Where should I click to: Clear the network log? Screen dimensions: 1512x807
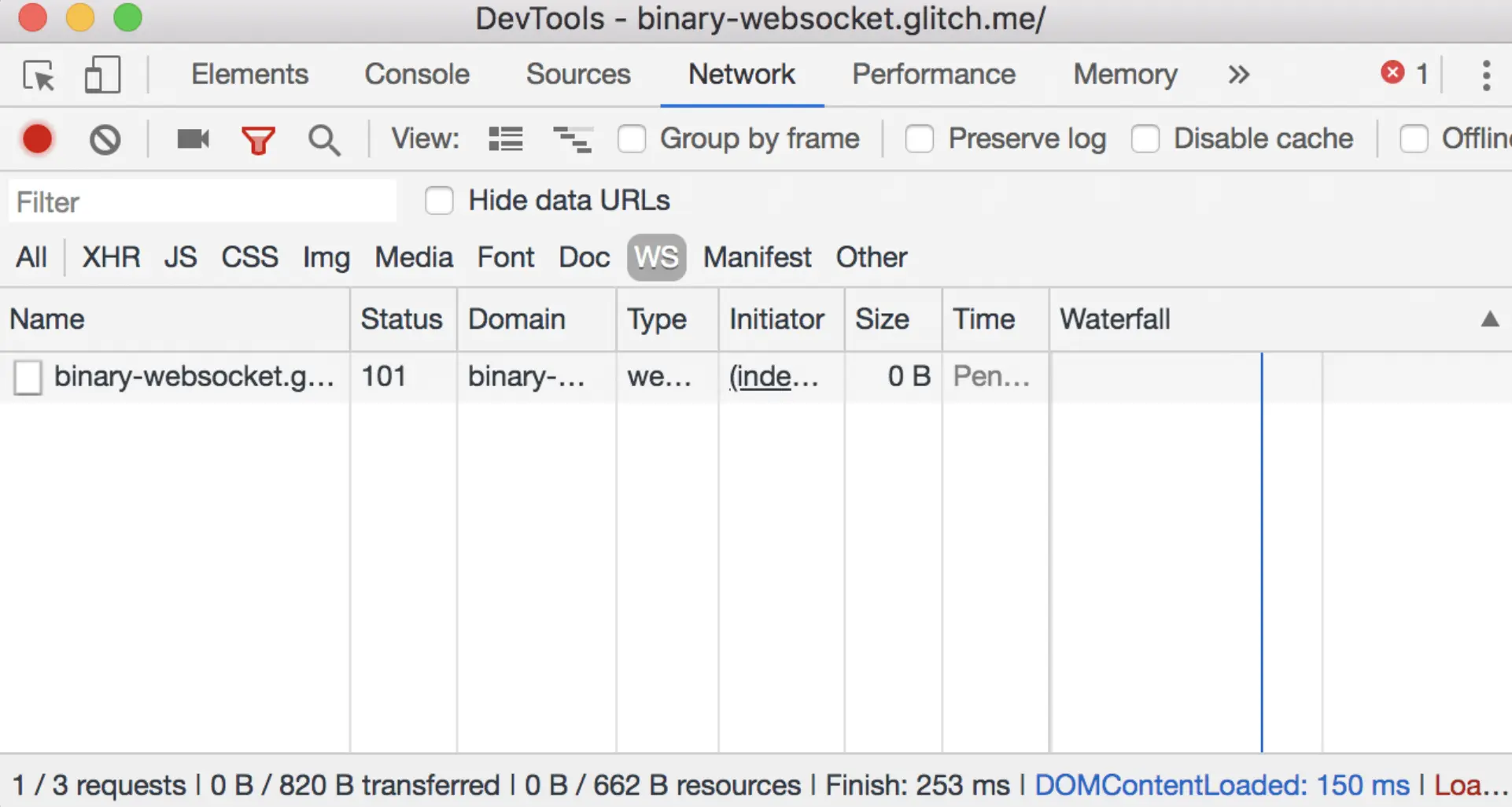coord(105,140)
